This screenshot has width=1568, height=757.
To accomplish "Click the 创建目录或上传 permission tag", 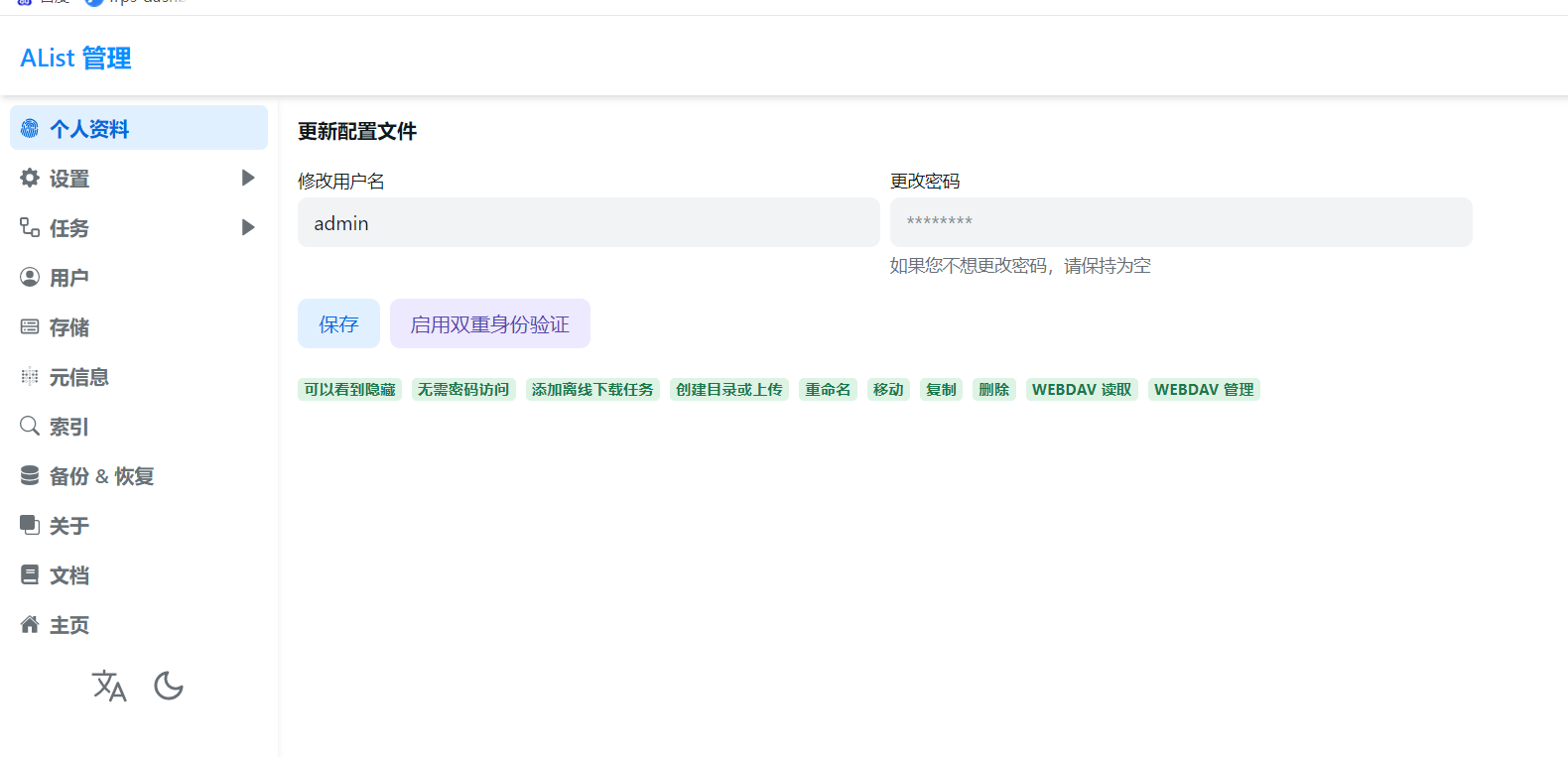I will [x=729, y=389].
